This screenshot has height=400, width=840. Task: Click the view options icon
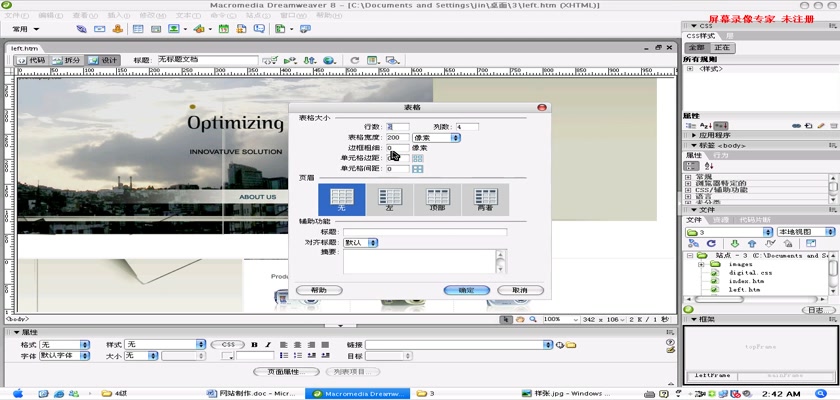click(372, 61)
